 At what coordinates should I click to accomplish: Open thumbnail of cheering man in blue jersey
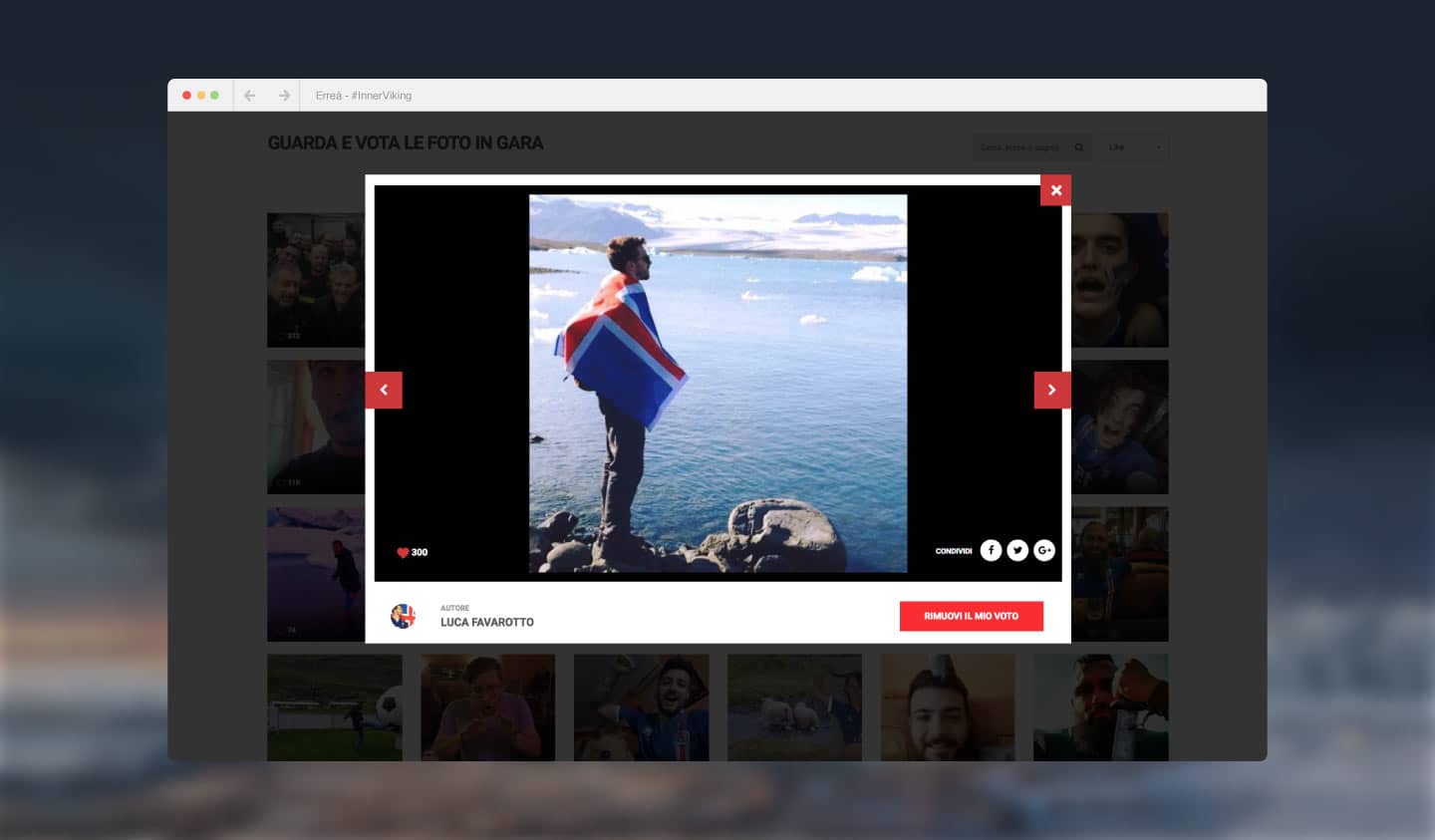642,707
